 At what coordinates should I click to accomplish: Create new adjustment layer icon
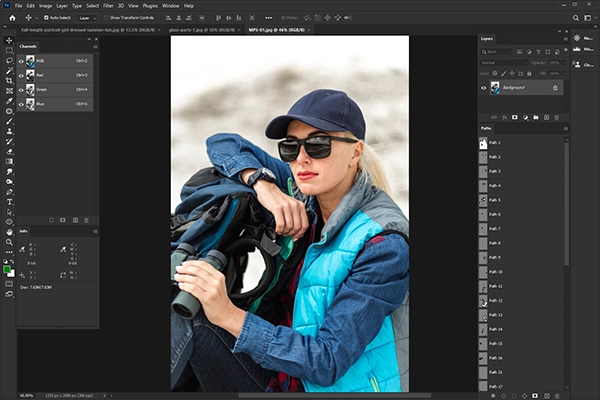(525, 118)
